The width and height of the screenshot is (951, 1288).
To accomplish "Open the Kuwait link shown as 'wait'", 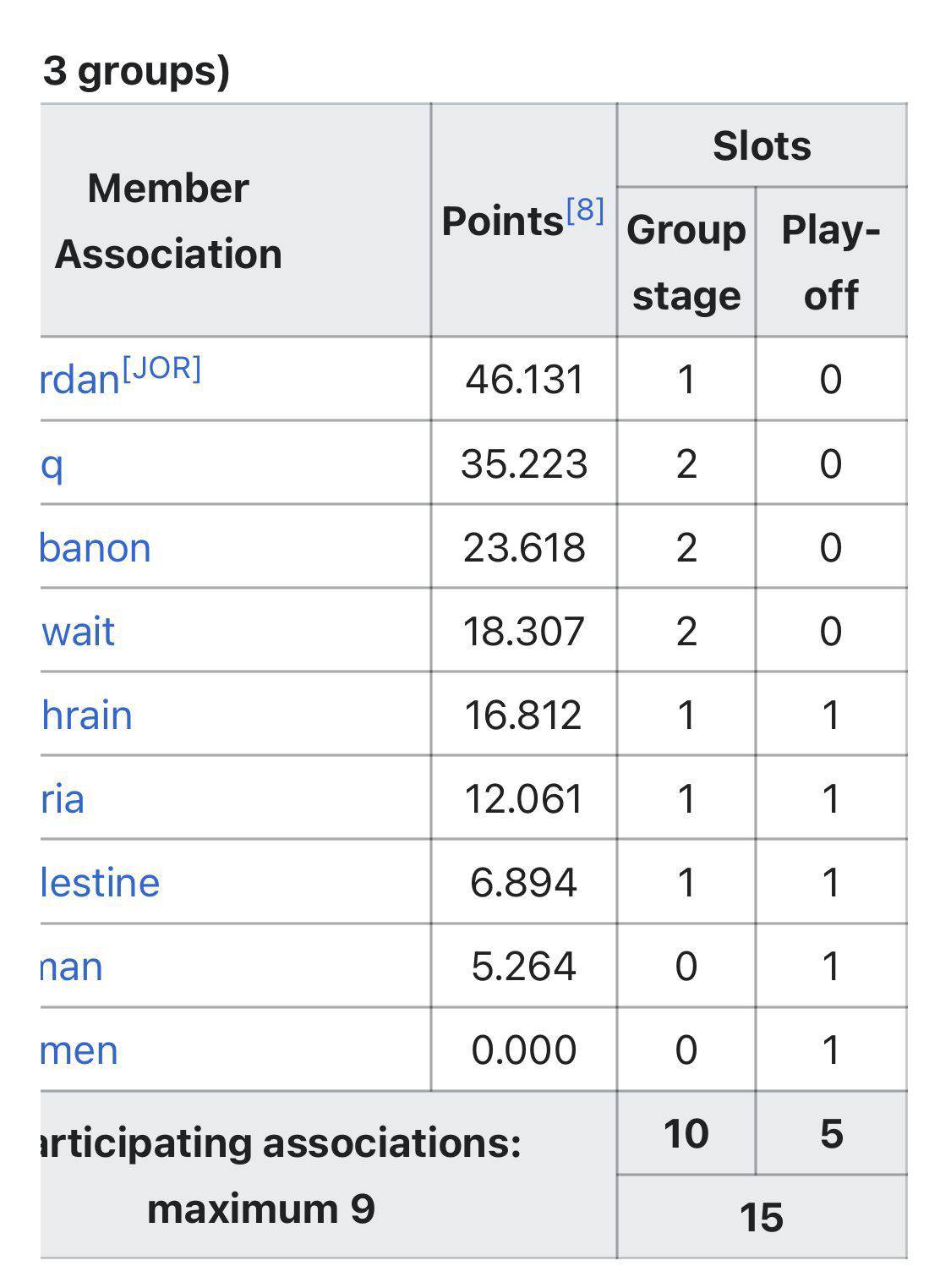I will [78, 632].
